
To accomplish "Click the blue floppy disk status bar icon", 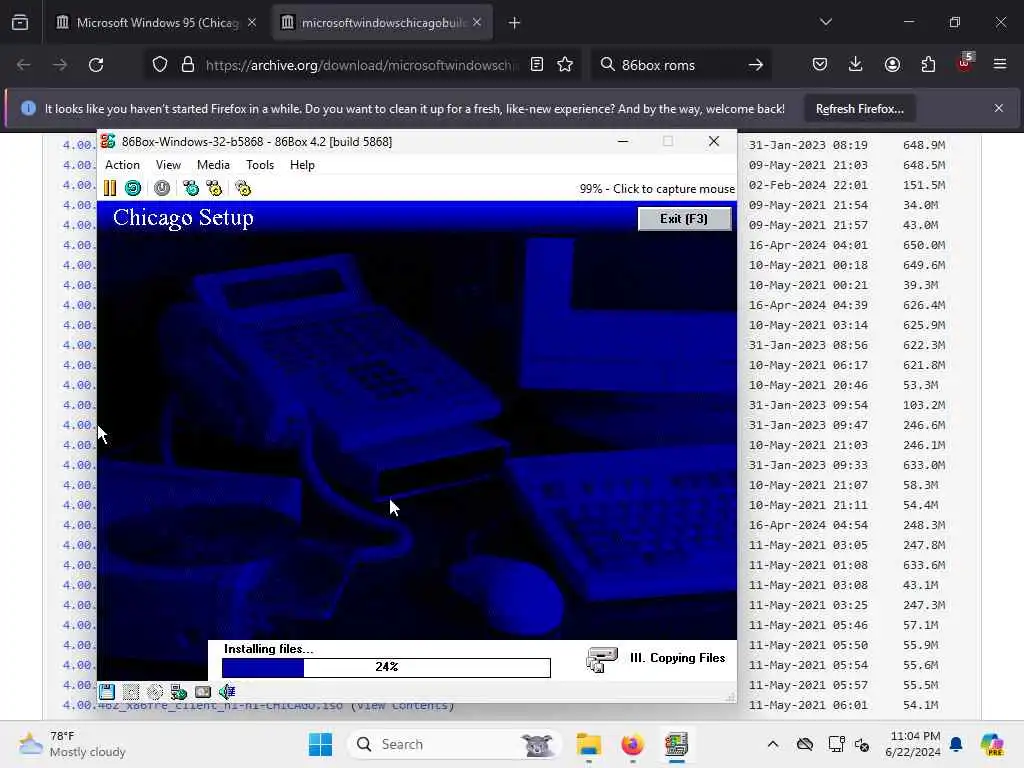I will [x=106, y=692].
